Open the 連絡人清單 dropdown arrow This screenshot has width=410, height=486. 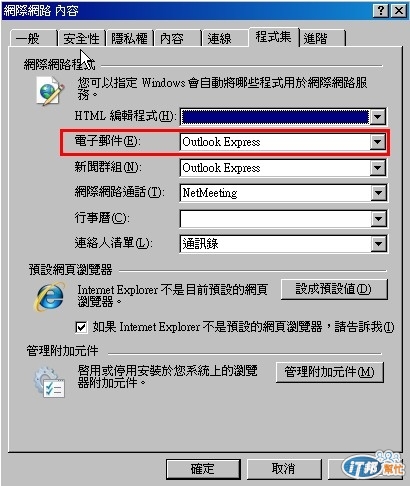pyautogui.click(x=378, y=244)
